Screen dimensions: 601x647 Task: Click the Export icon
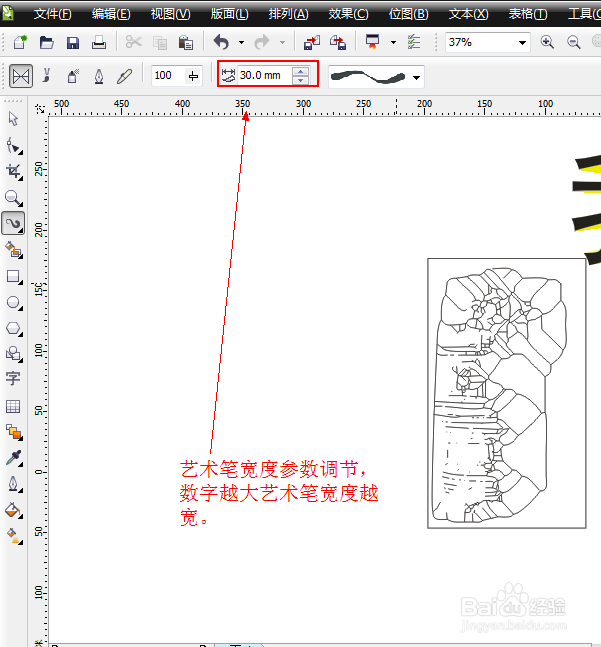pyautogui.click(x=338, y=43)
